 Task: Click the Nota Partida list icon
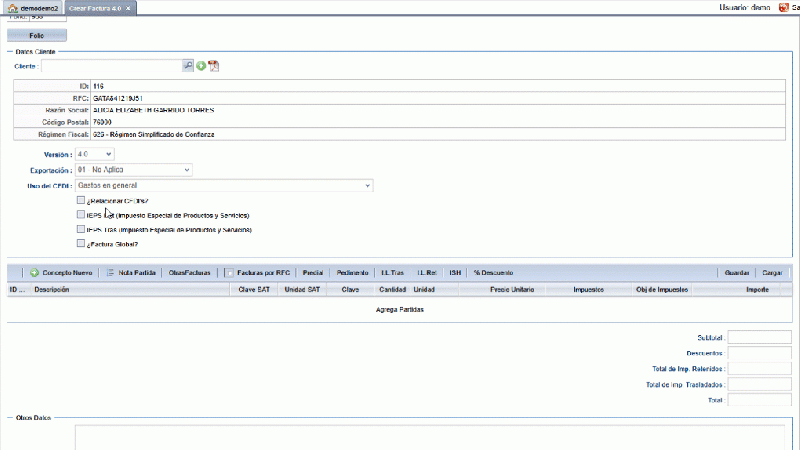pos(110,272)
